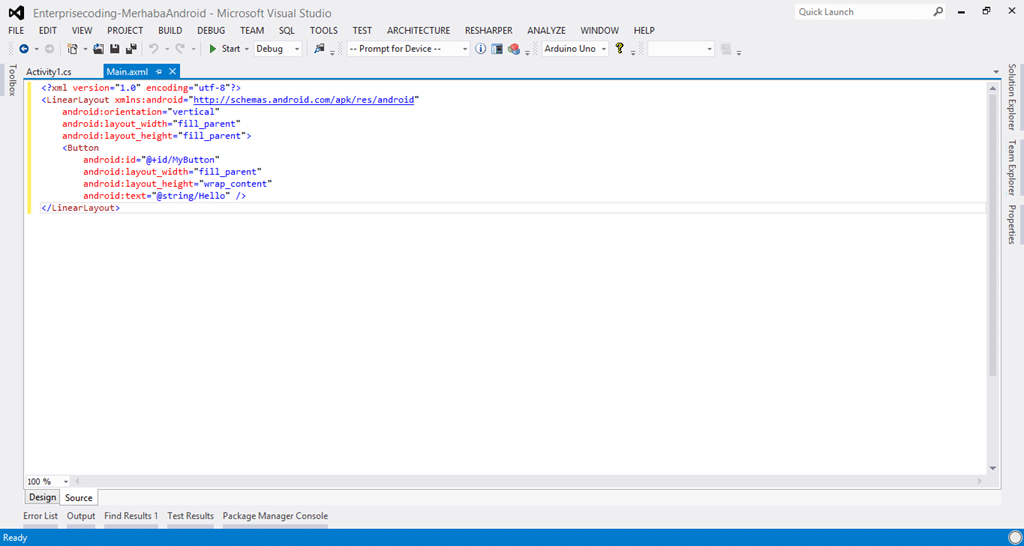Screen dimensions: 1024x546
Task: Open the Output panel tab
Action: click(x=81, y=516)
